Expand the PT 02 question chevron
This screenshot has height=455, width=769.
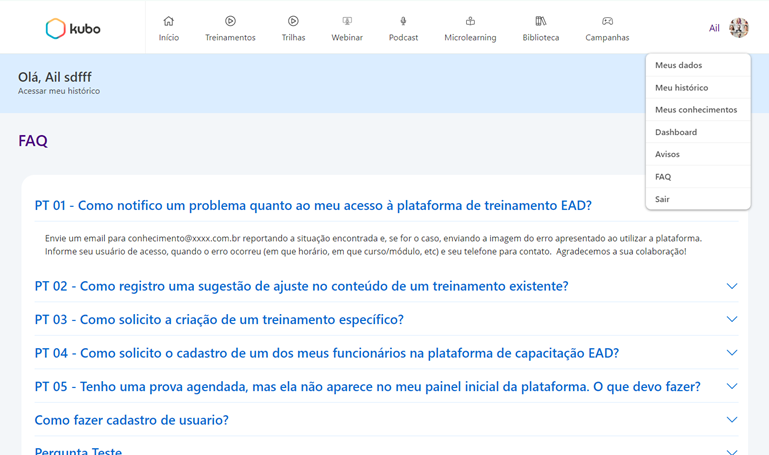pos(731,286)
